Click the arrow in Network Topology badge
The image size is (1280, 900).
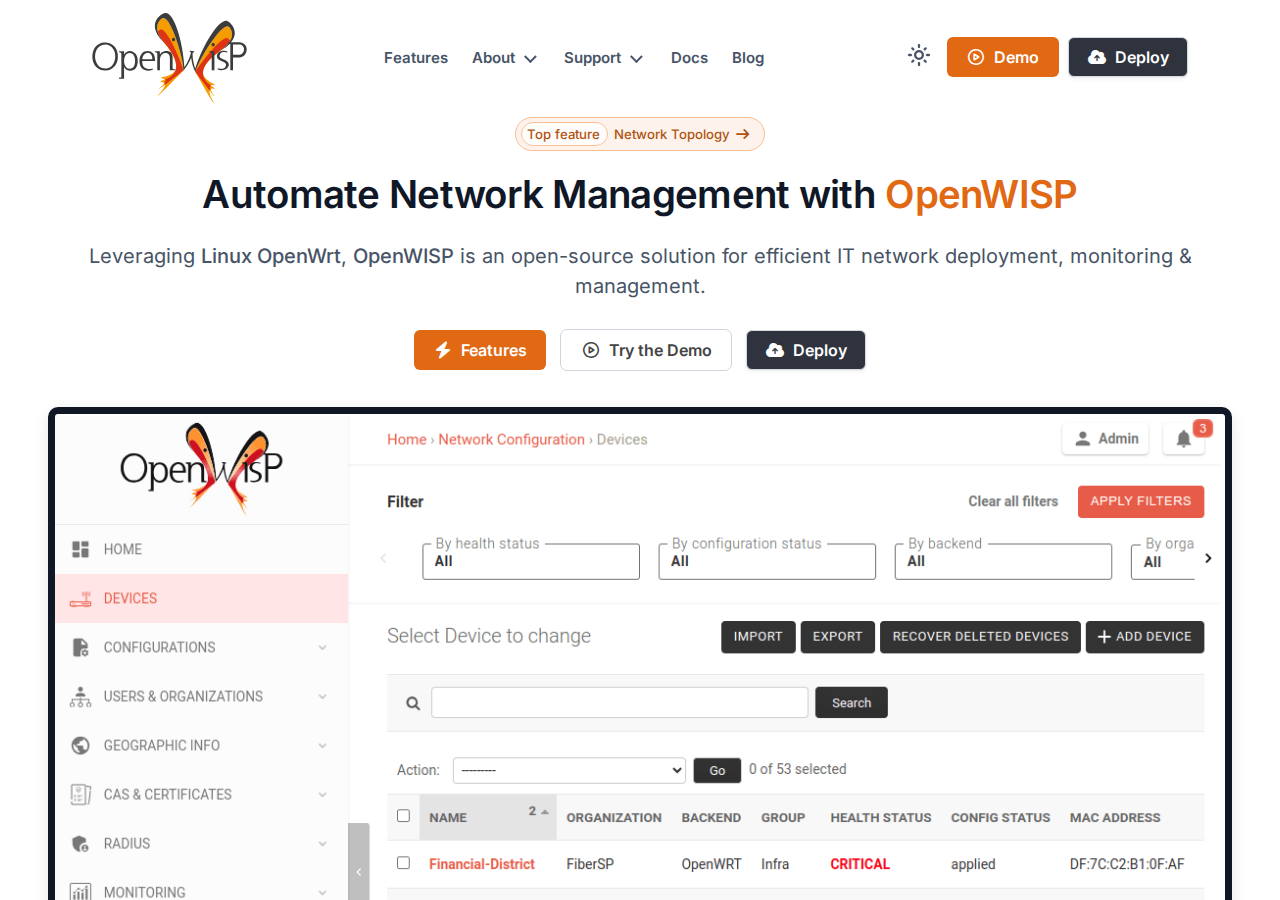pyautogui.click(x=743, y=134)
